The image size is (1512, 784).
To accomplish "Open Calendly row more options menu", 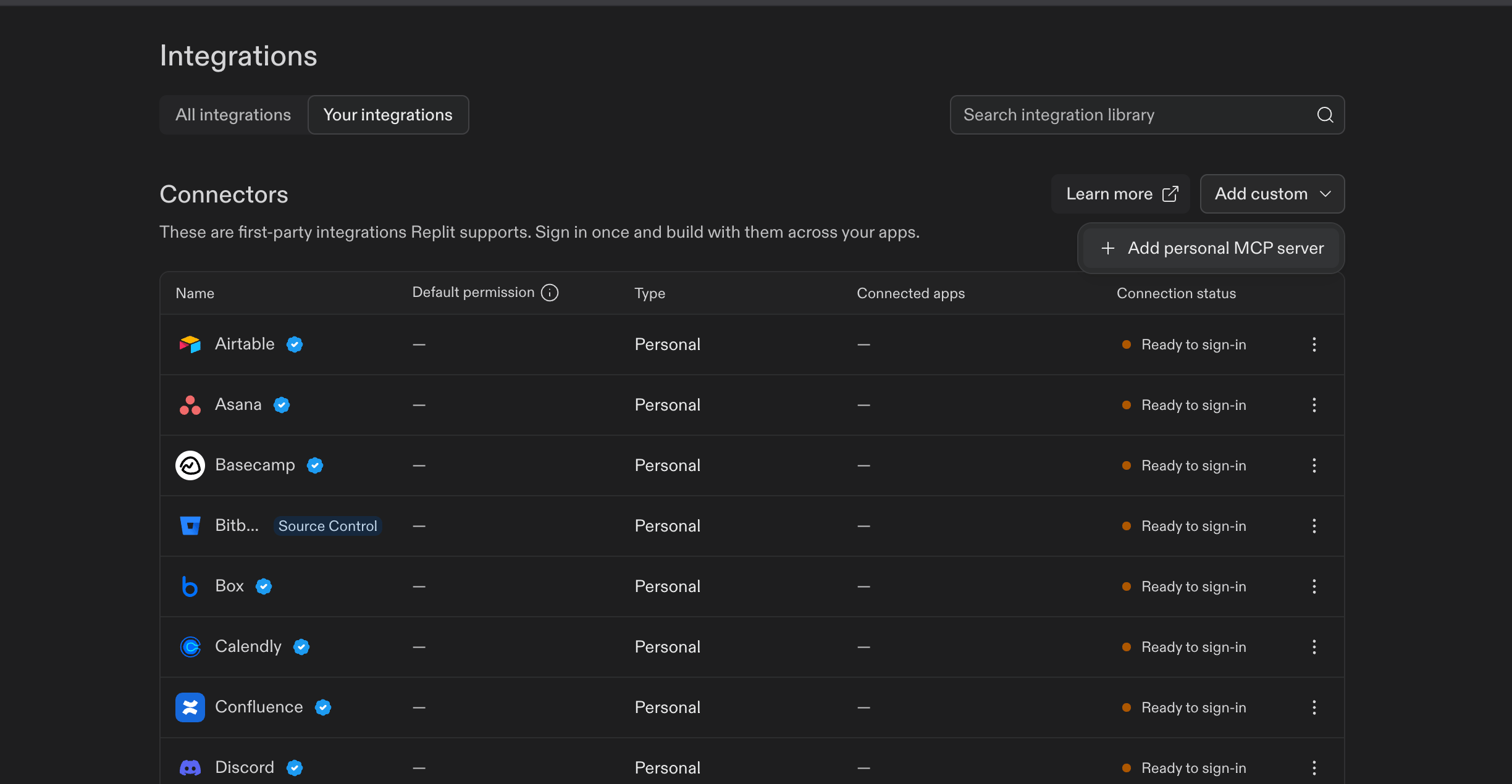I will pyautogui.click(x=1314, y=647).
